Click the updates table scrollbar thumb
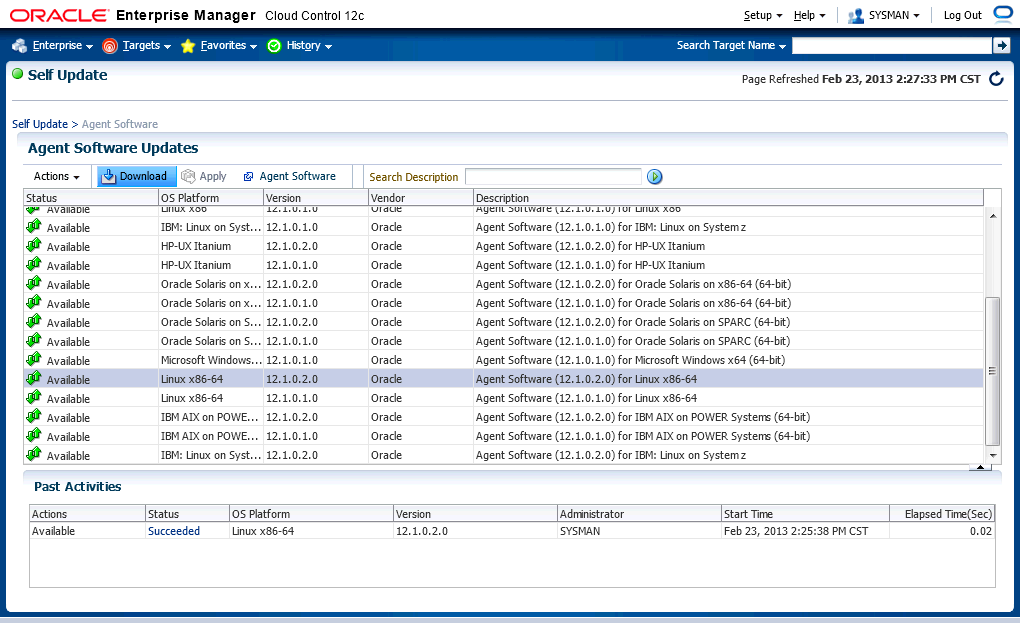This screenshot has width=1020, height=623. [x=993, y=371]
